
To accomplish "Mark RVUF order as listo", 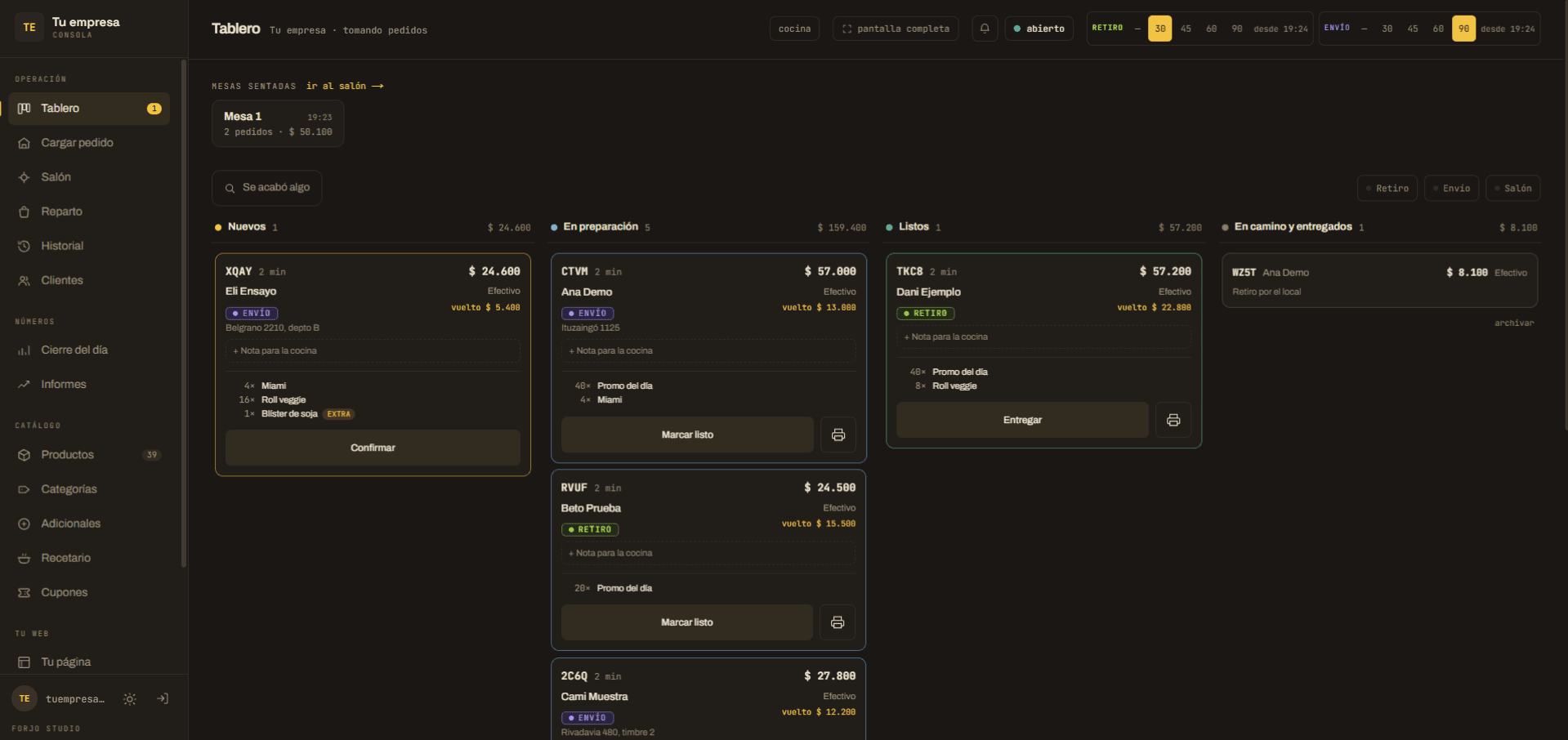I will (686, 622).
